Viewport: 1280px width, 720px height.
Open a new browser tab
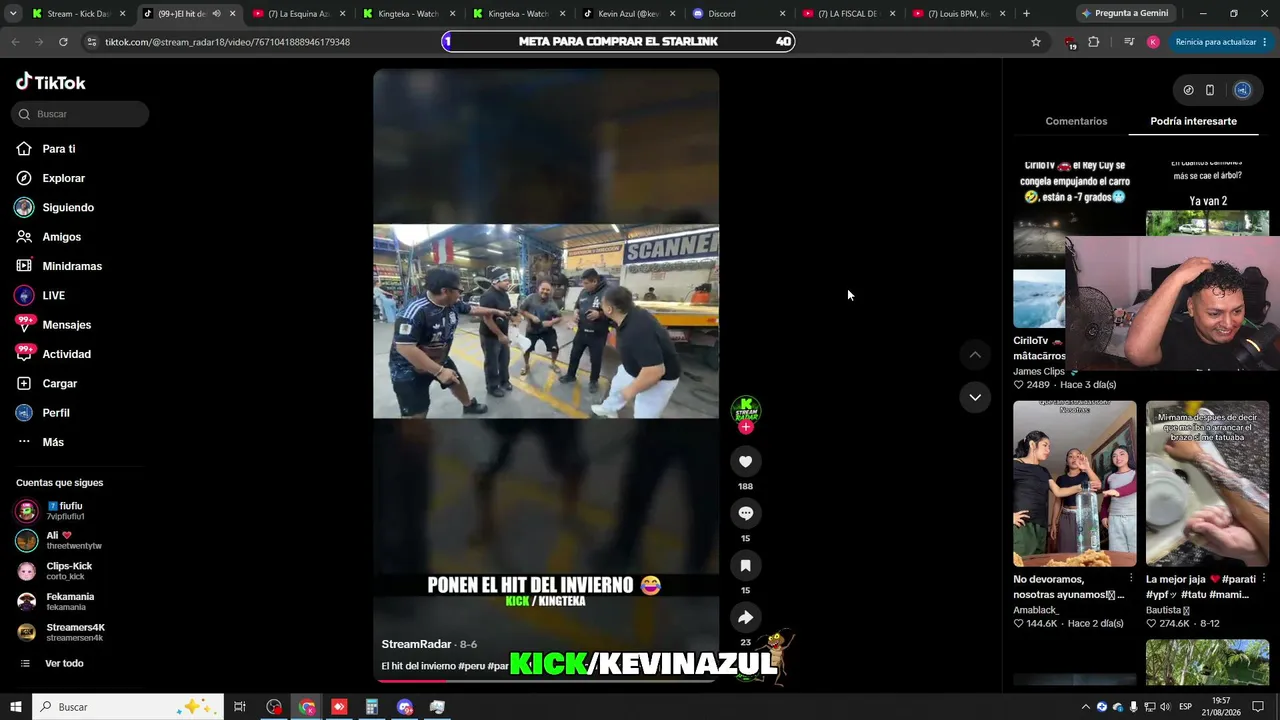coord(1026,14)
